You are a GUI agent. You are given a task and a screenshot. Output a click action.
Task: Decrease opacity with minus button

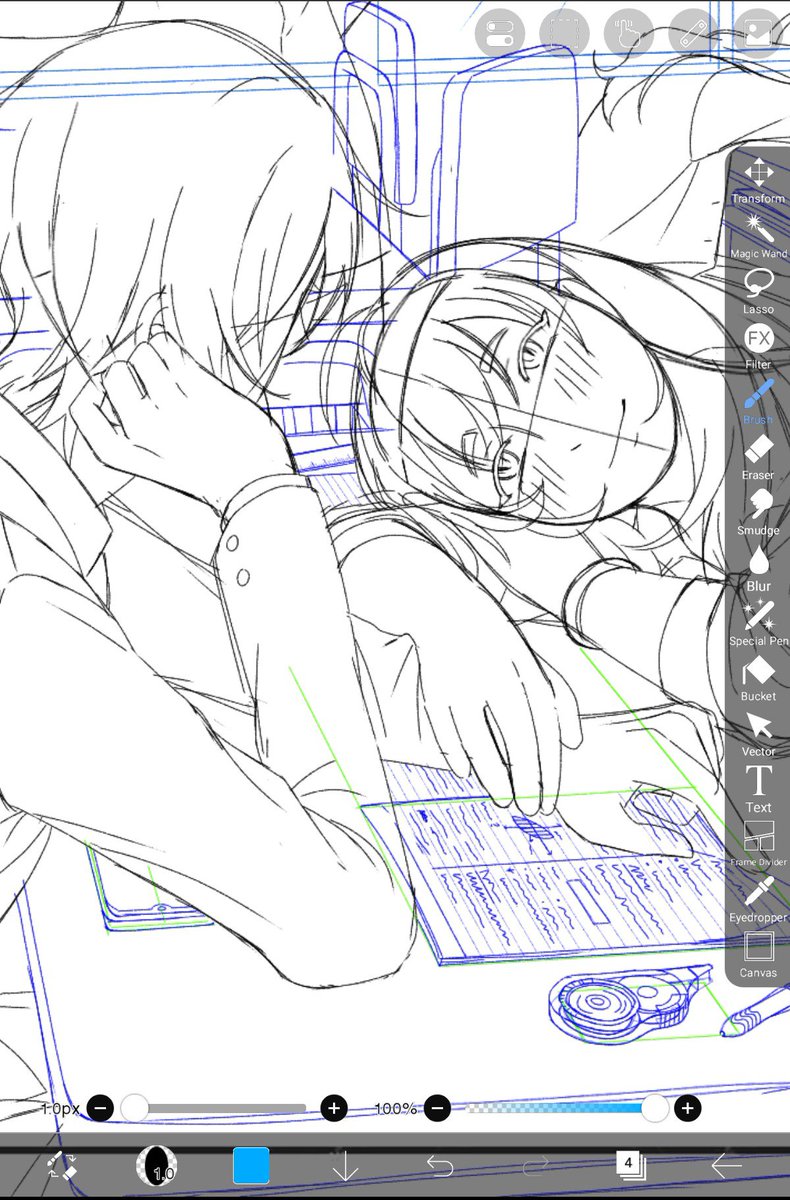pyautogui.click(x=437, y=1108)
